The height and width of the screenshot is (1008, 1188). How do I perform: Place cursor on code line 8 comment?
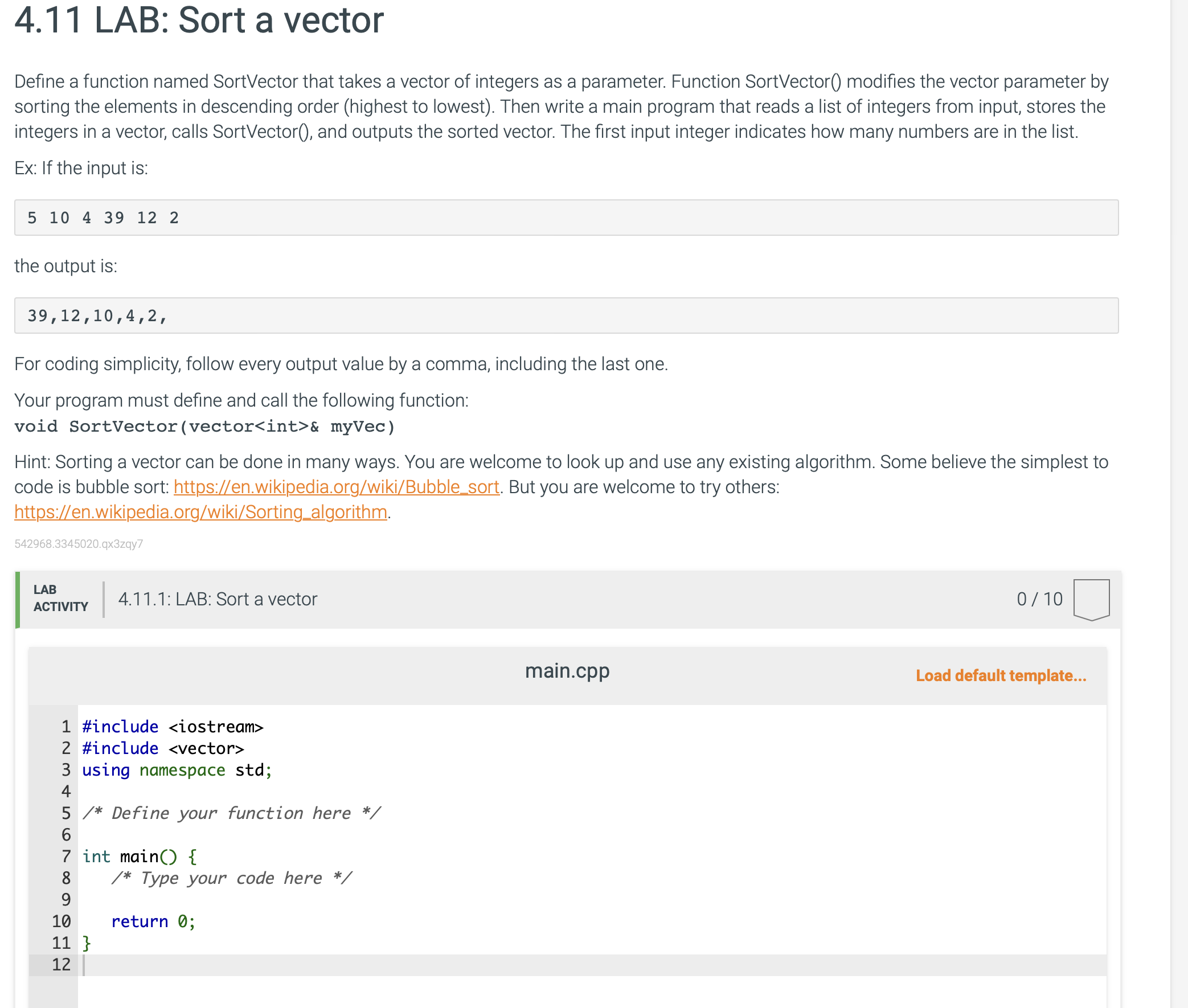231,878
